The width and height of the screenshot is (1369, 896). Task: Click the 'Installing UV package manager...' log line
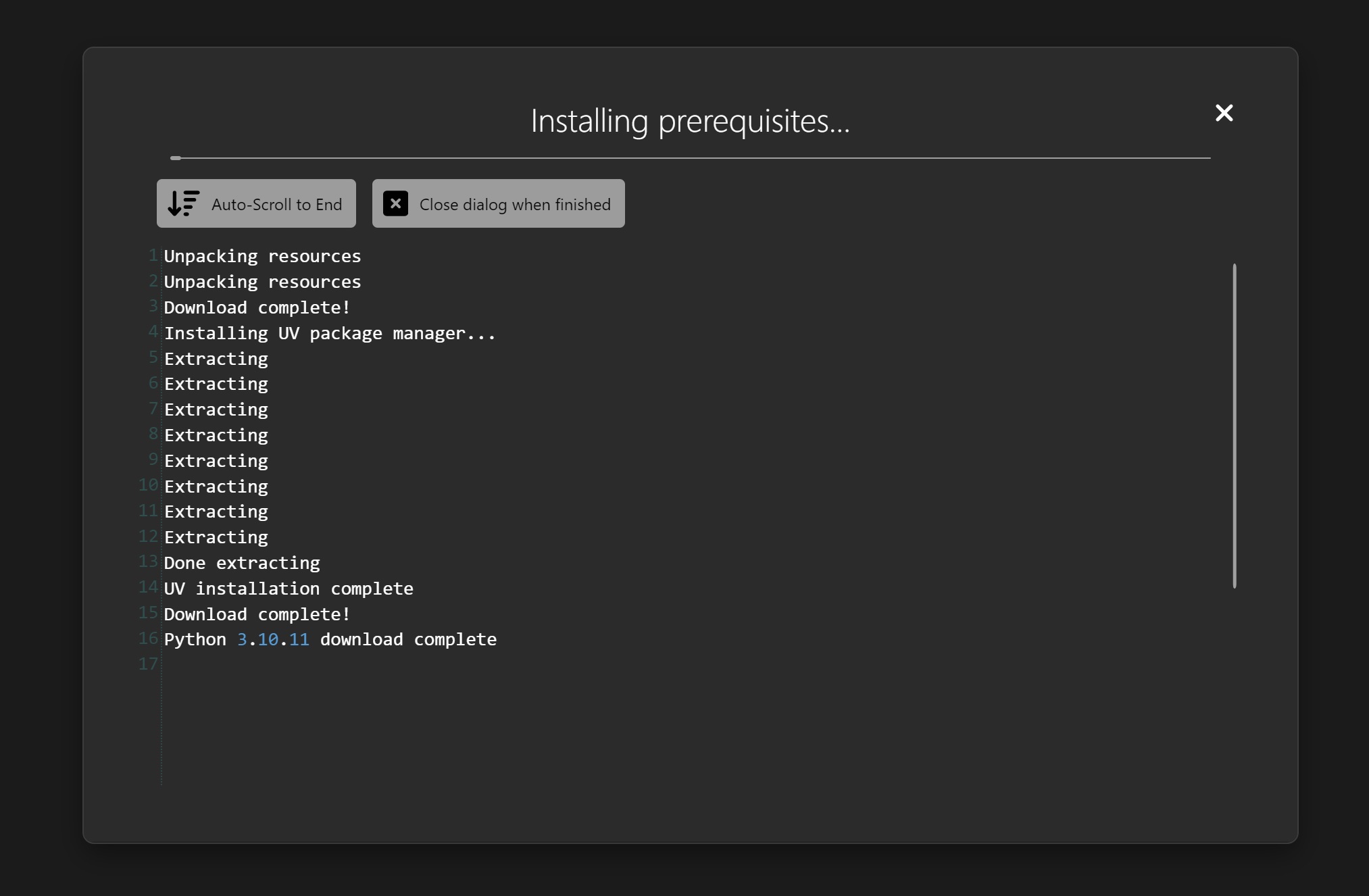pyautogui.click(x=330, y=333)
